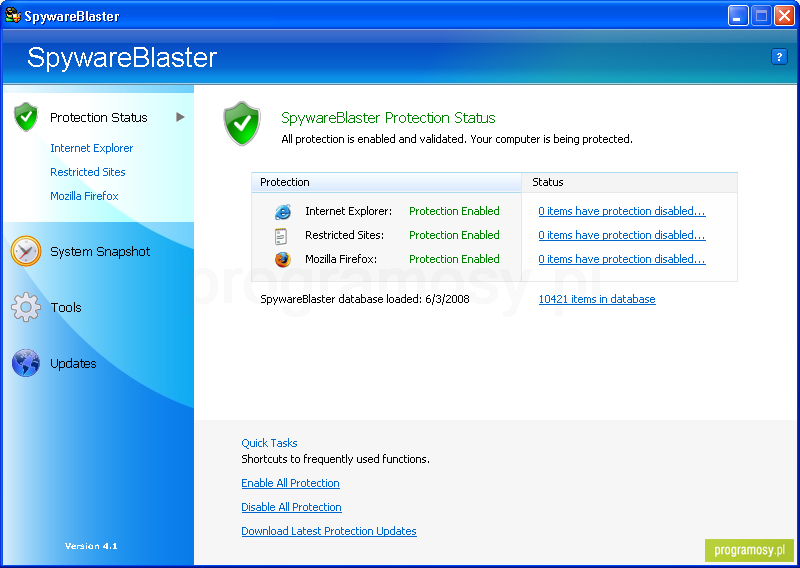The image size is (800, 568).
Task: Click 'Protection Enabled' text for Restricted Sites
Action: click(454, 235)
